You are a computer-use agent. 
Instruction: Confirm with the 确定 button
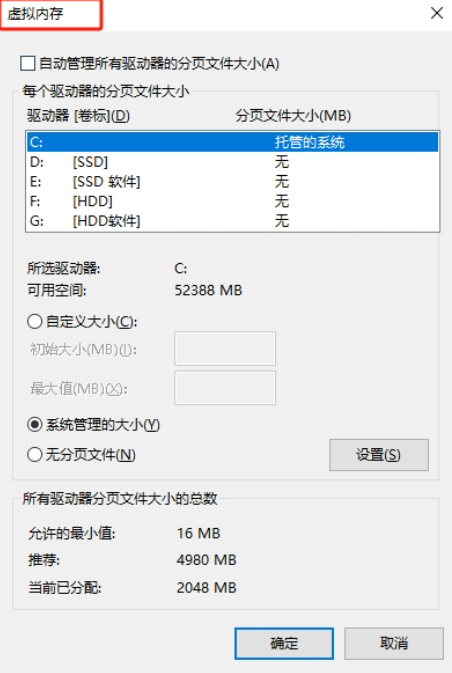[x=284, y=643]
